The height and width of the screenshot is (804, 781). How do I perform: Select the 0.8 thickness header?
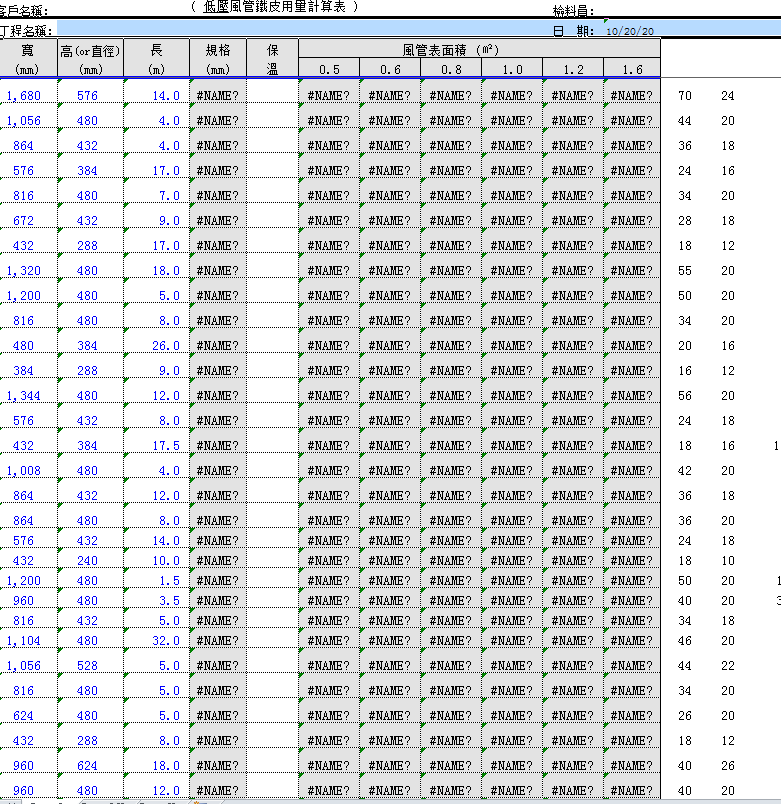pyautogui.click(x=451, y=69)
